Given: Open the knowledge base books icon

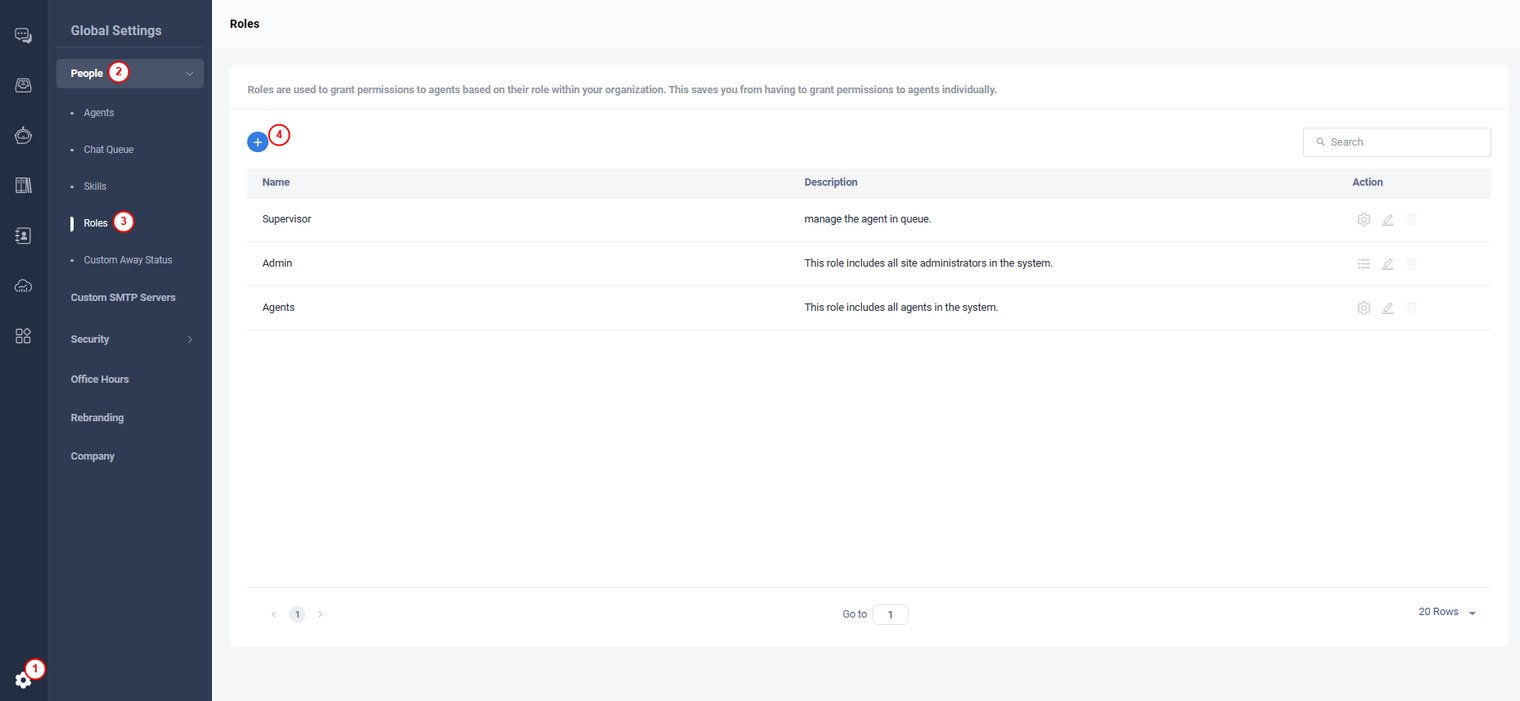Looking at the screenshot, I should pyautogui.click(x=23, y=186).
